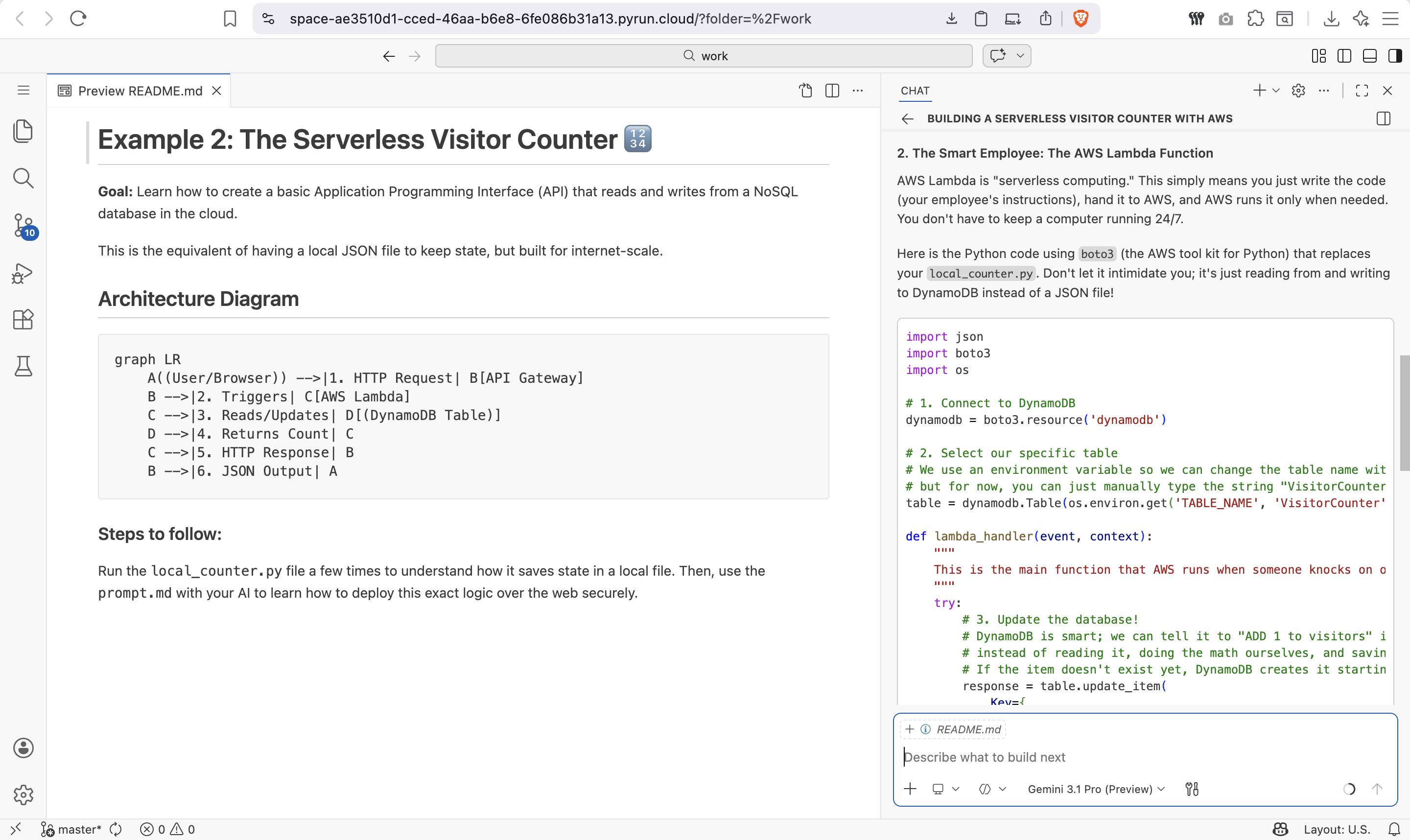This screenshot has height=840, width=1410.
Task: Toggle the chat sessions side pane
Action: pos(1384,118)
